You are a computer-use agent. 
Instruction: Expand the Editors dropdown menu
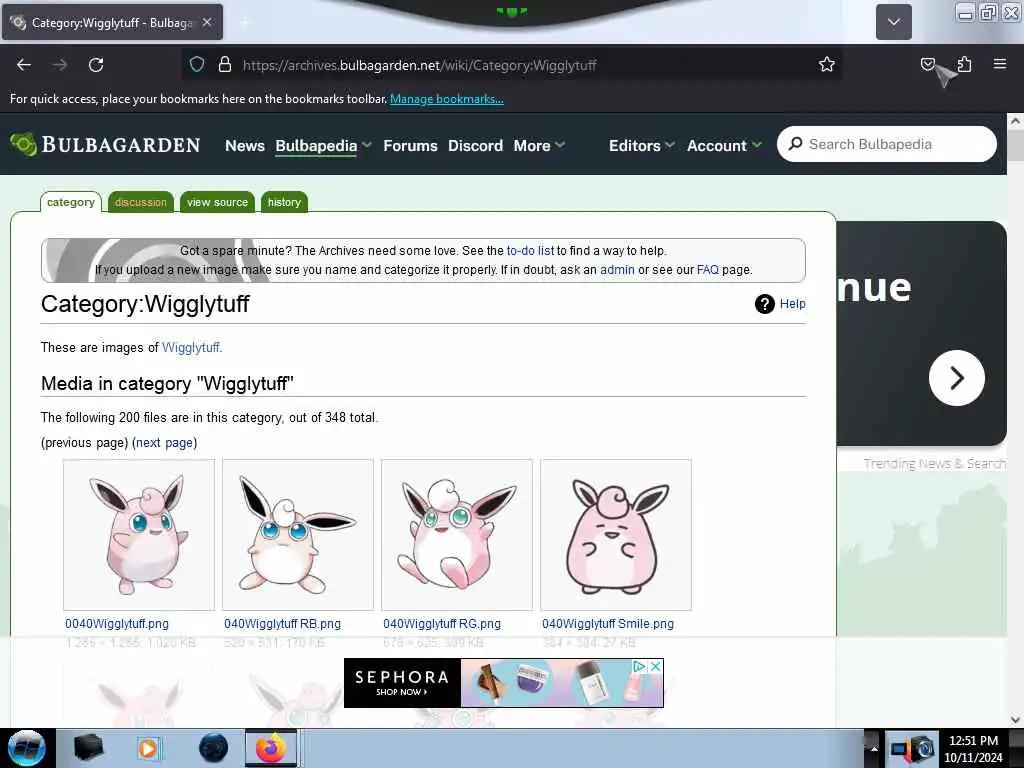(x=669, y=145)
